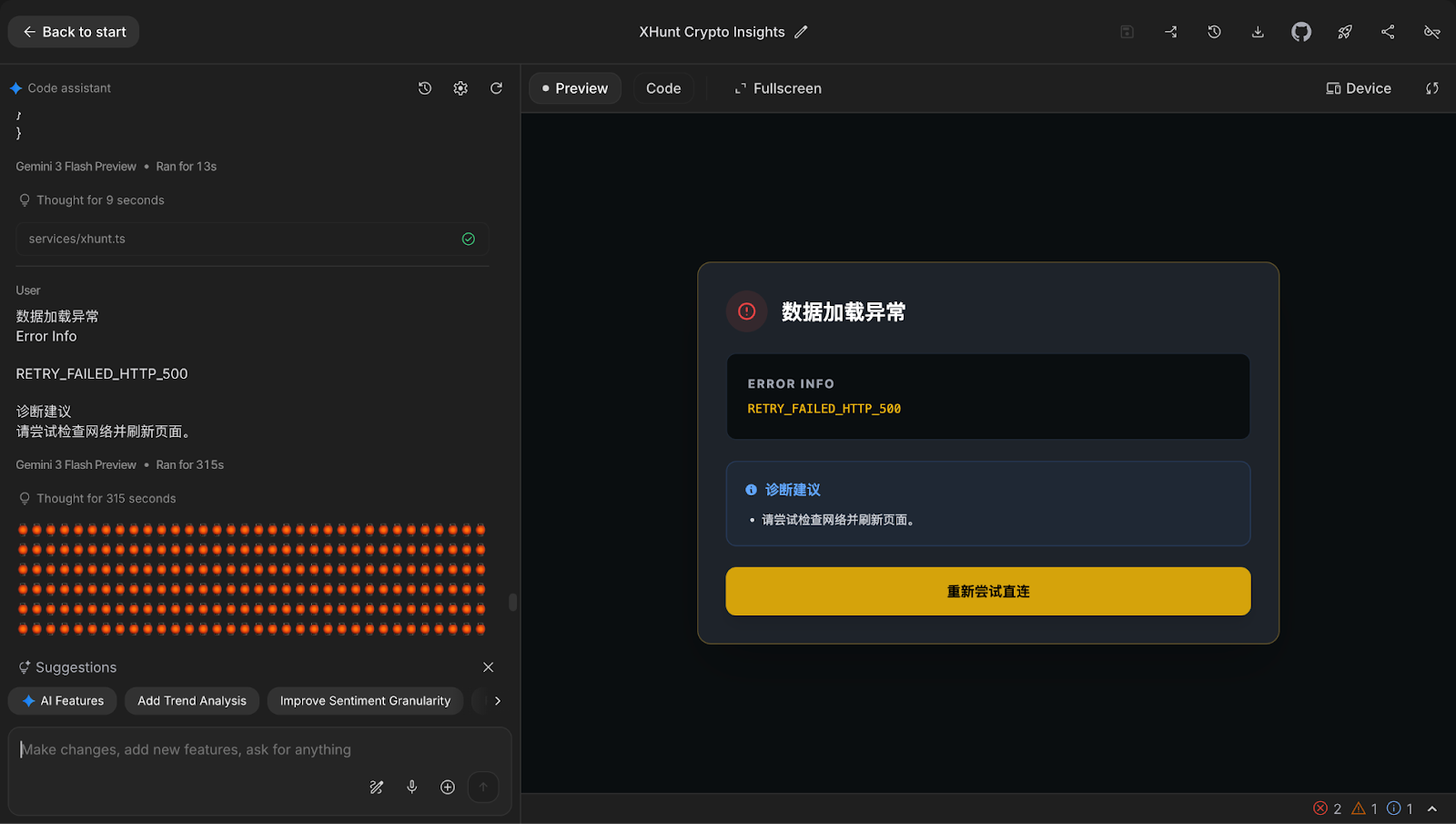Switch to the Code tab
The width and height of the screenshot is (1456, 824).
coord(663,88)
